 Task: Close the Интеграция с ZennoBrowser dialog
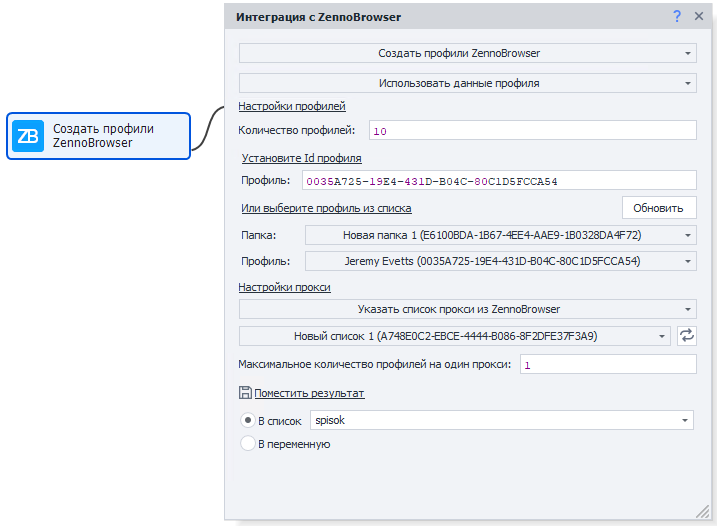(x=699, y=16)
